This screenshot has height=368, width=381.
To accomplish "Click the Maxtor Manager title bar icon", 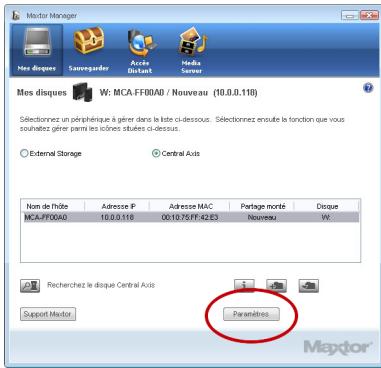I will (16, 15).
